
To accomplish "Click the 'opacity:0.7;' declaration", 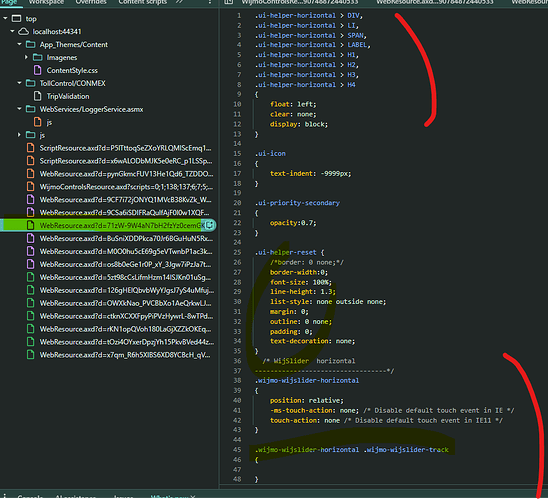I will point(293,223).
